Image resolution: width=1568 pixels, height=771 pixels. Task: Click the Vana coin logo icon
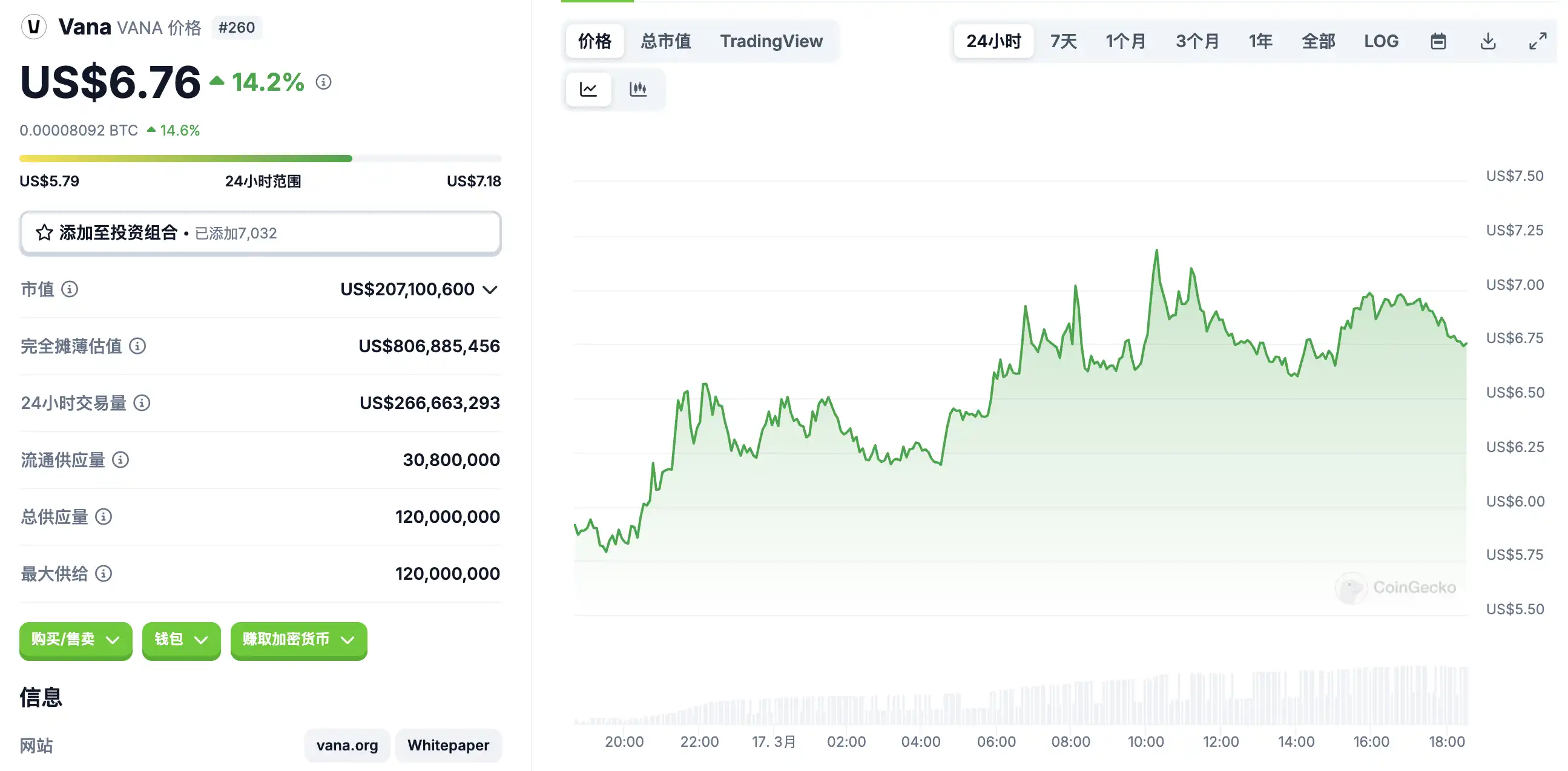tap(34, 27)
